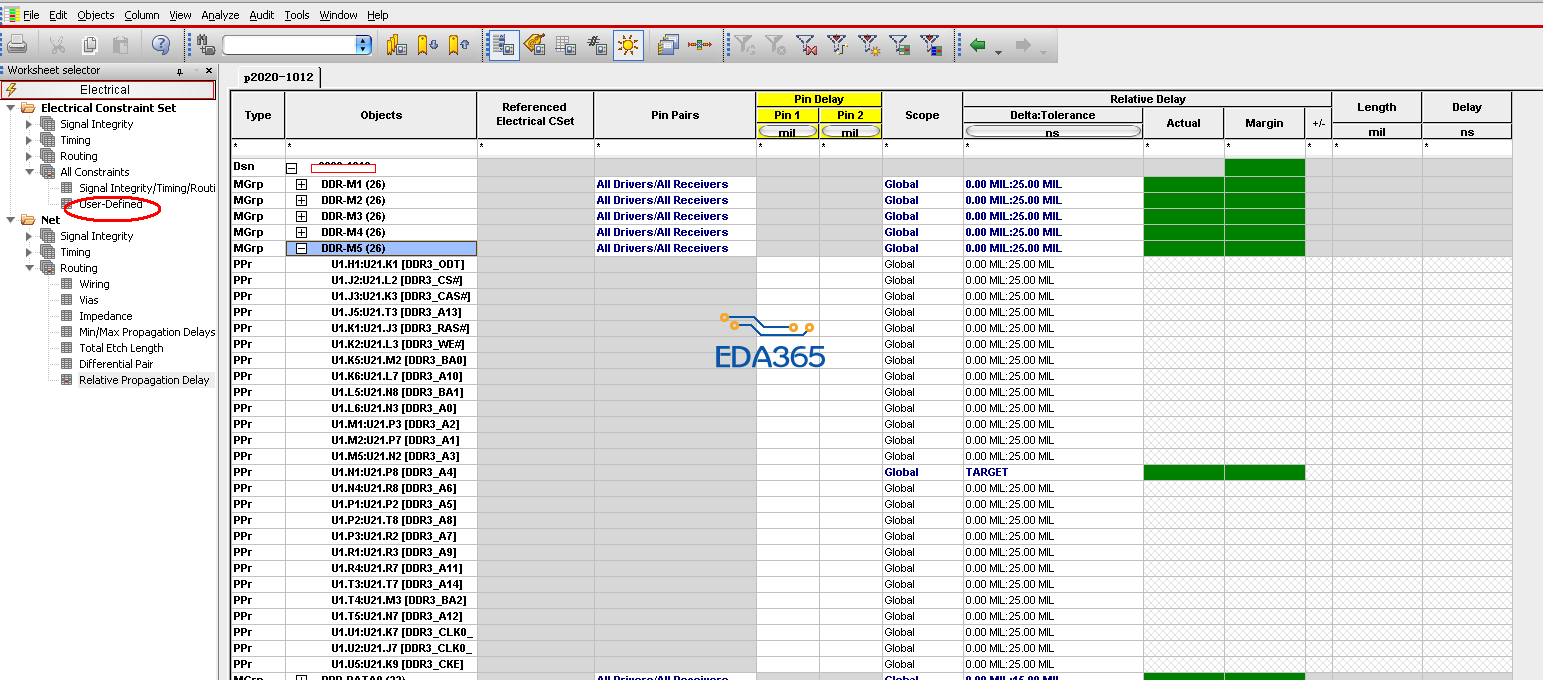Screen dimensions: 1543x680
Task: Click the first gray filter funnel icon
Action: [744, 45]
